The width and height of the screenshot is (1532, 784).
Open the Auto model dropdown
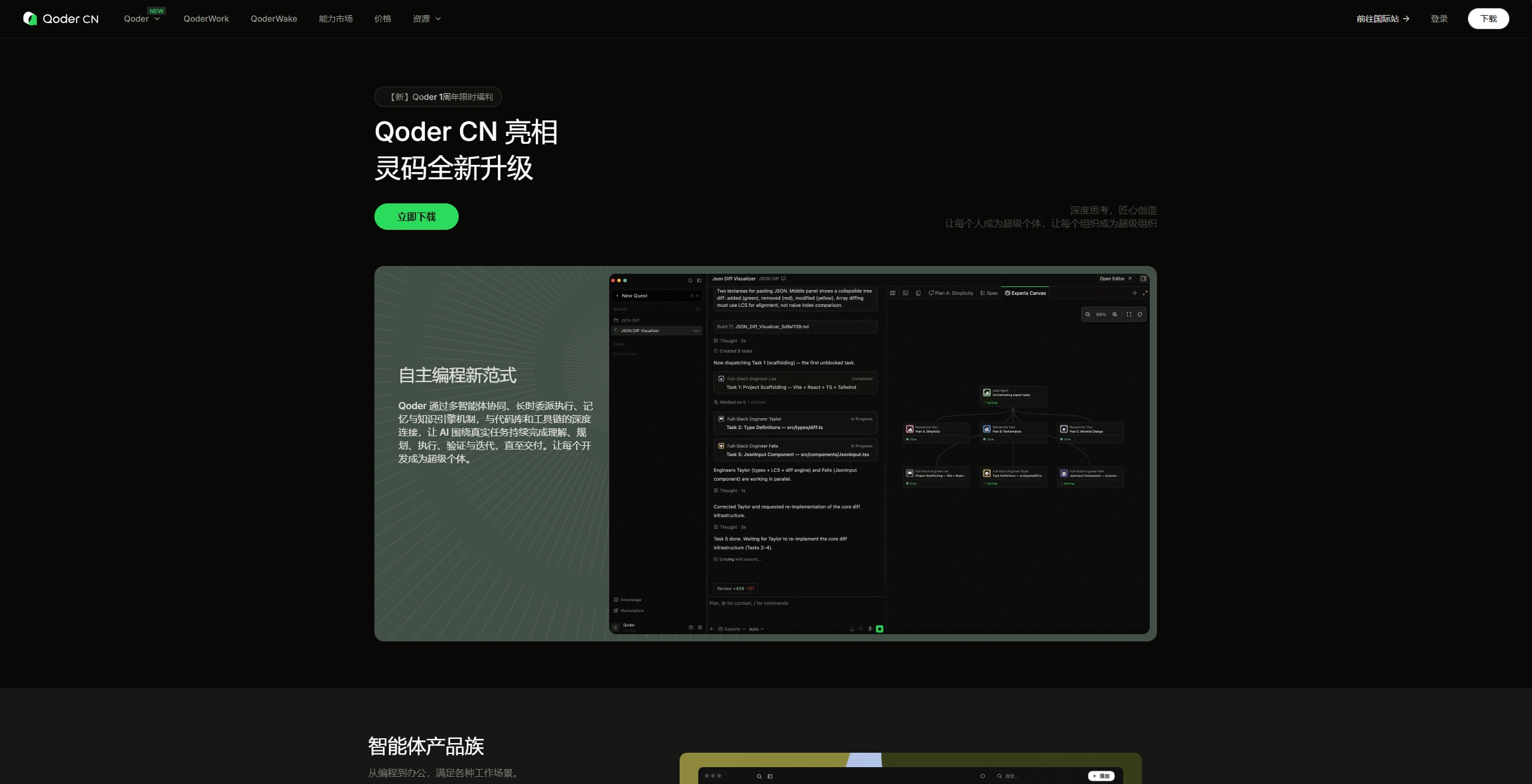pos(756,629)
